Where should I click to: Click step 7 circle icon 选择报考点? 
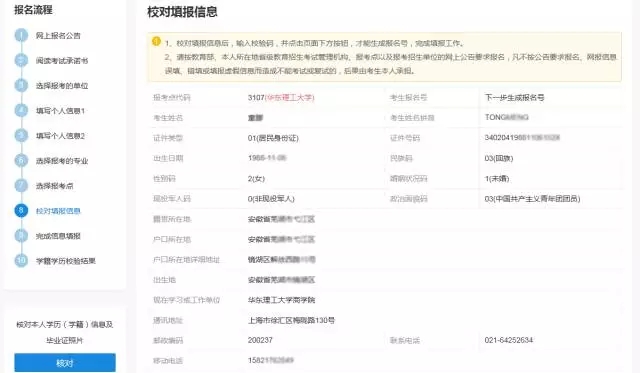pyautogui.click(x=21, y=186)
